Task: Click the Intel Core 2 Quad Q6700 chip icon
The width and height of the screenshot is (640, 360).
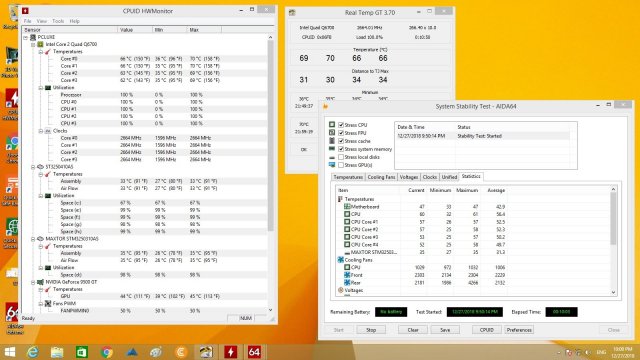Action: click(x=40, y=44)
